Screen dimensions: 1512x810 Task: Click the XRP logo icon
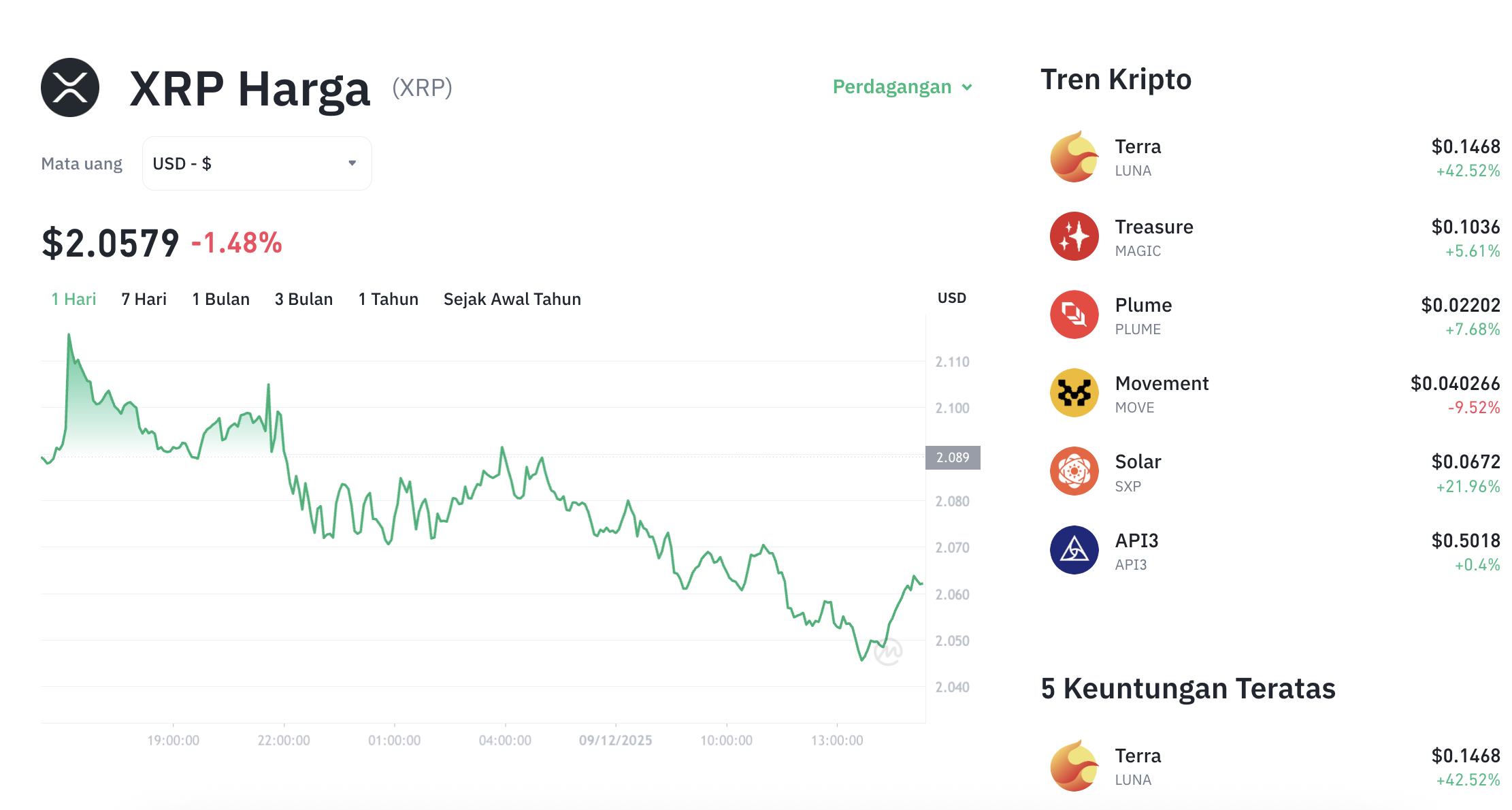pos(70,86)
